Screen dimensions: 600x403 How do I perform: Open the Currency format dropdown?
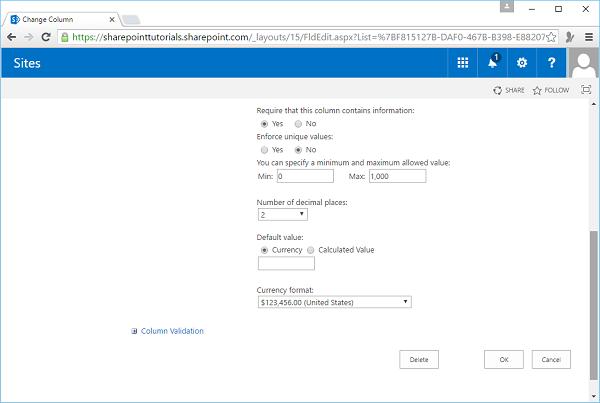click(x=334, y=301)
